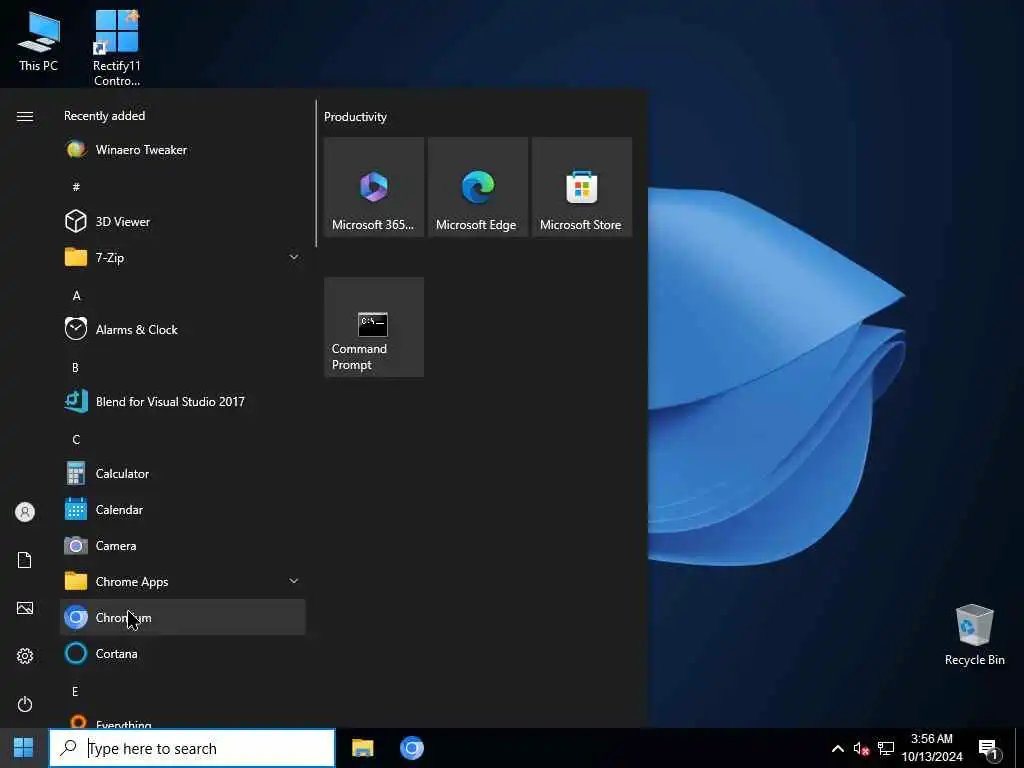Open Chromium from taskbar
Image resolution: width=1024 pixels, height=768 pixels.
click(x=411, y=748)
